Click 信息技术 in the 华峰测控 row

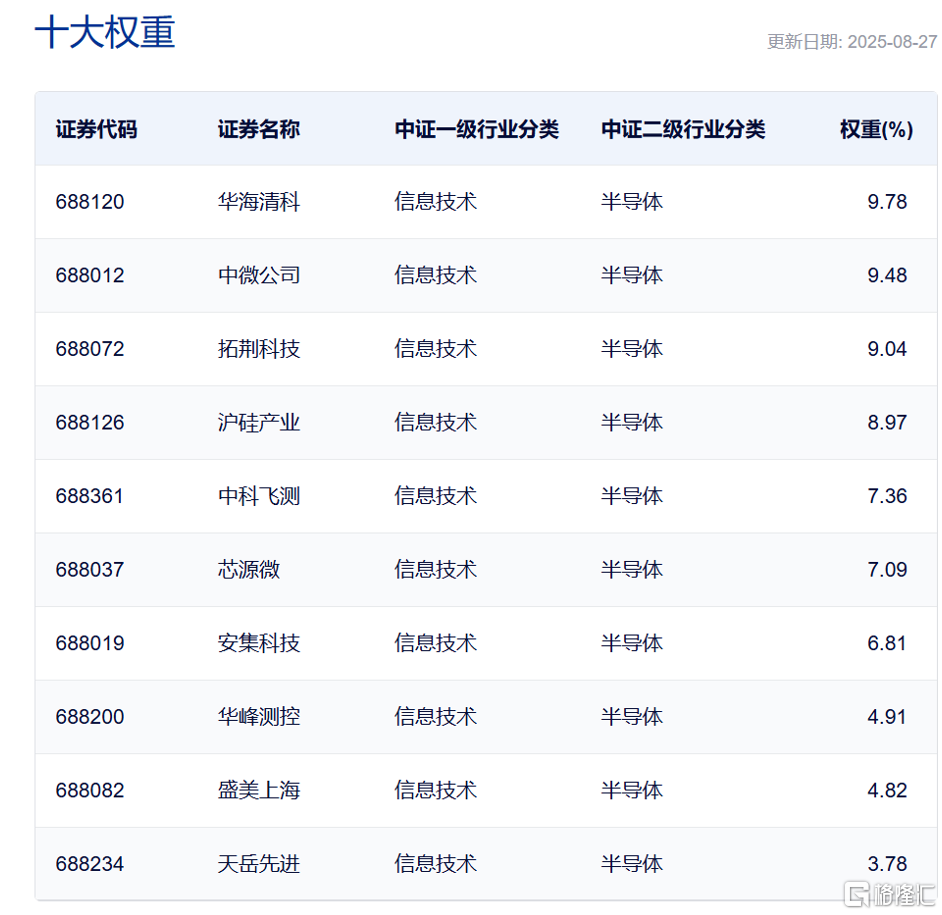[436, 717]
